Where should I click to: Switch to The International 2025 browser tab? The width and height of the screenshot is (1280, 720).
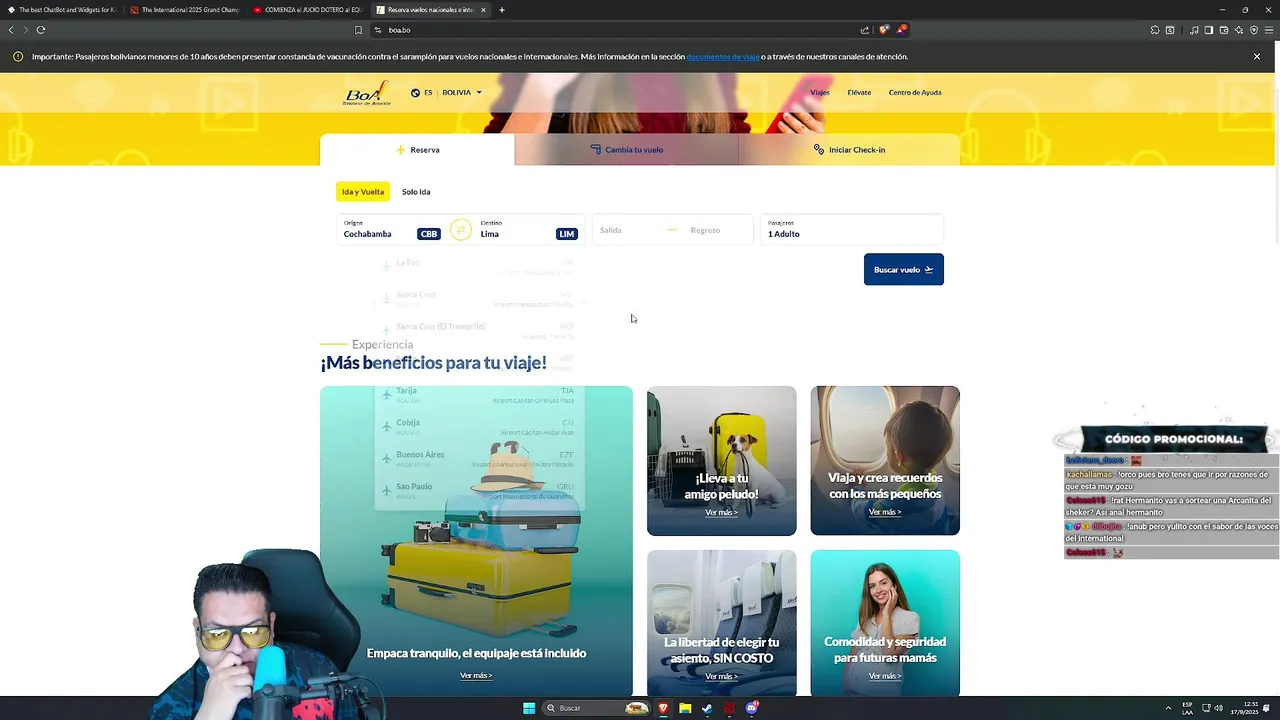[185, 10]
